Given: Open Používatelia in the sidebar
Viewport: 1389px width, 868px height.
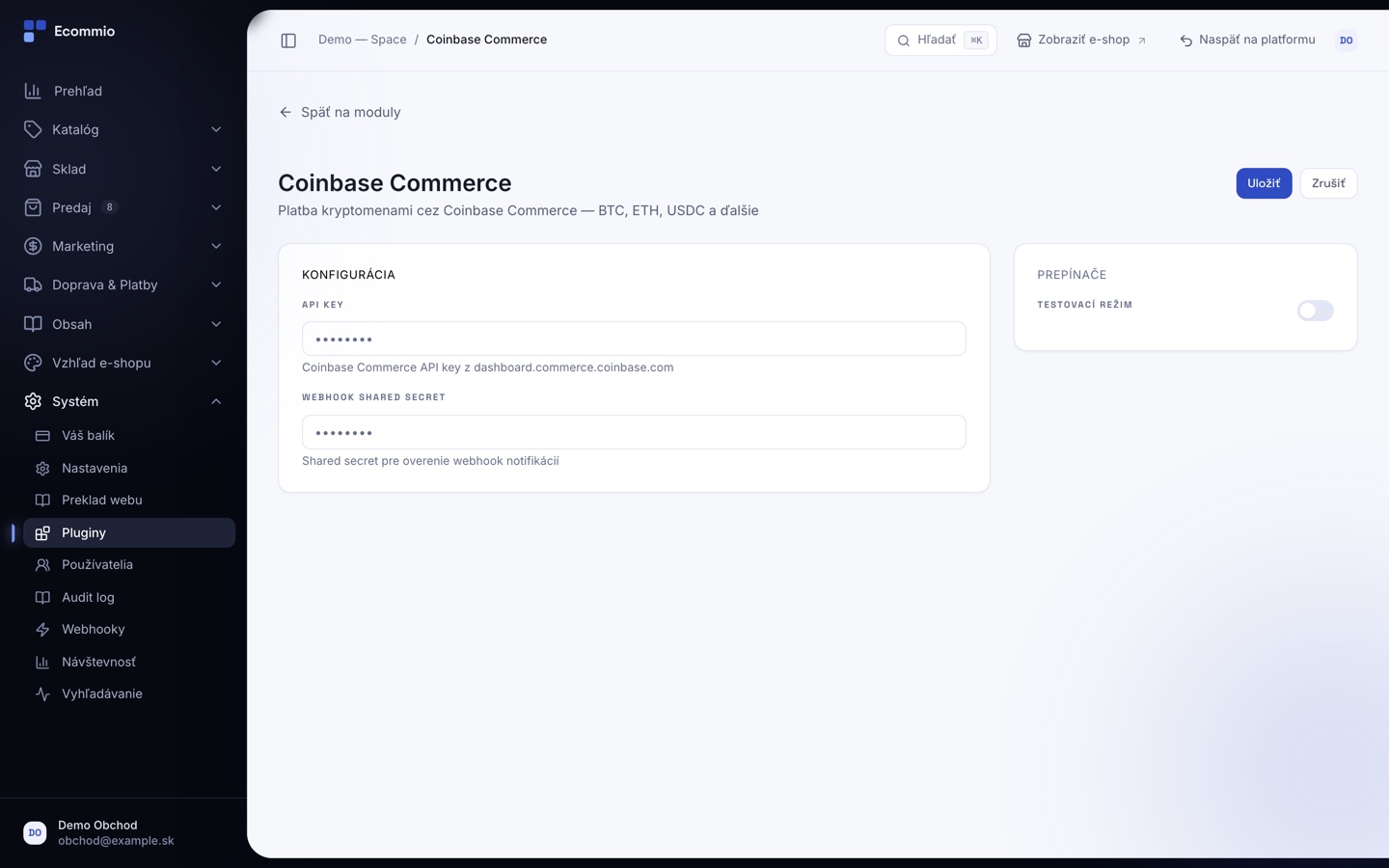Looking at the screenshot, I should coord(129,565).
